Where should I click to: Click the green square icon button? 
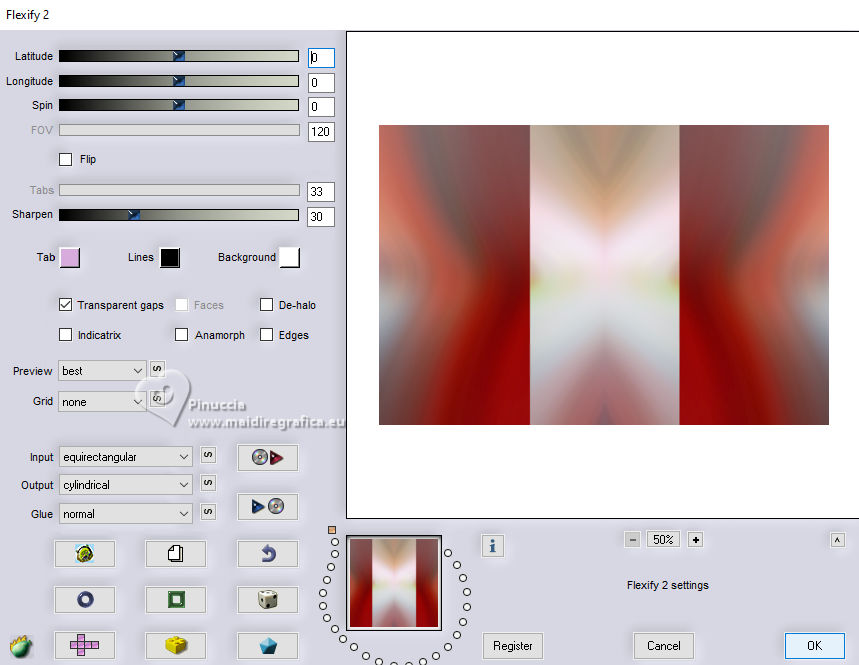[175, 599]
